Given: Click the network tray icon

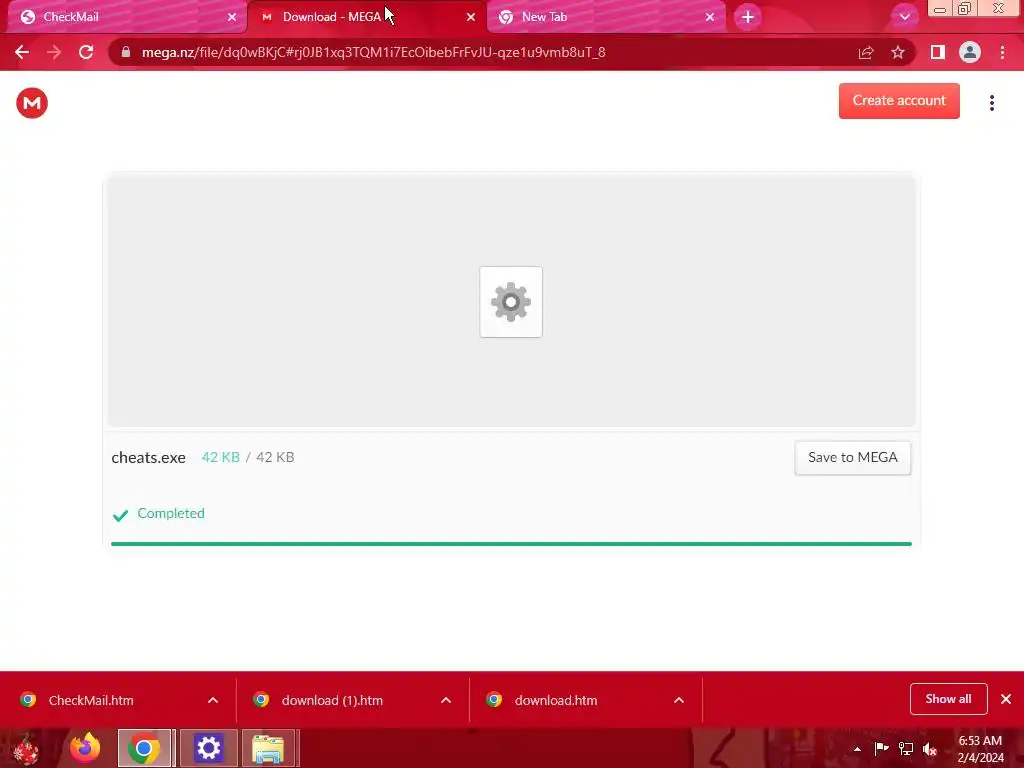Looking at the screenshot, I should point(906,749).
